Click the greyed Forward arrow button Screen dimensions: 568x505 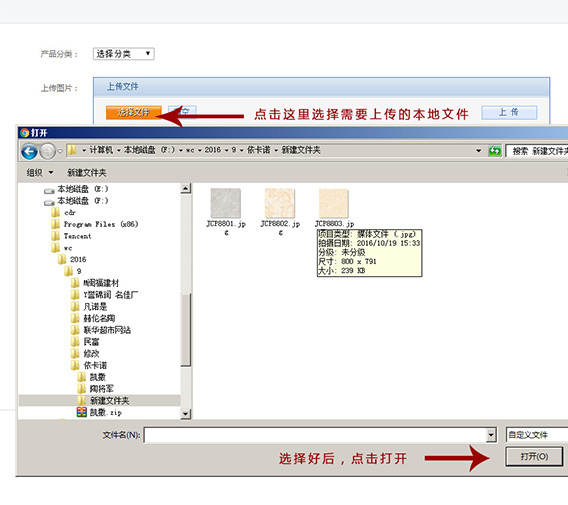tap(48, 151)
